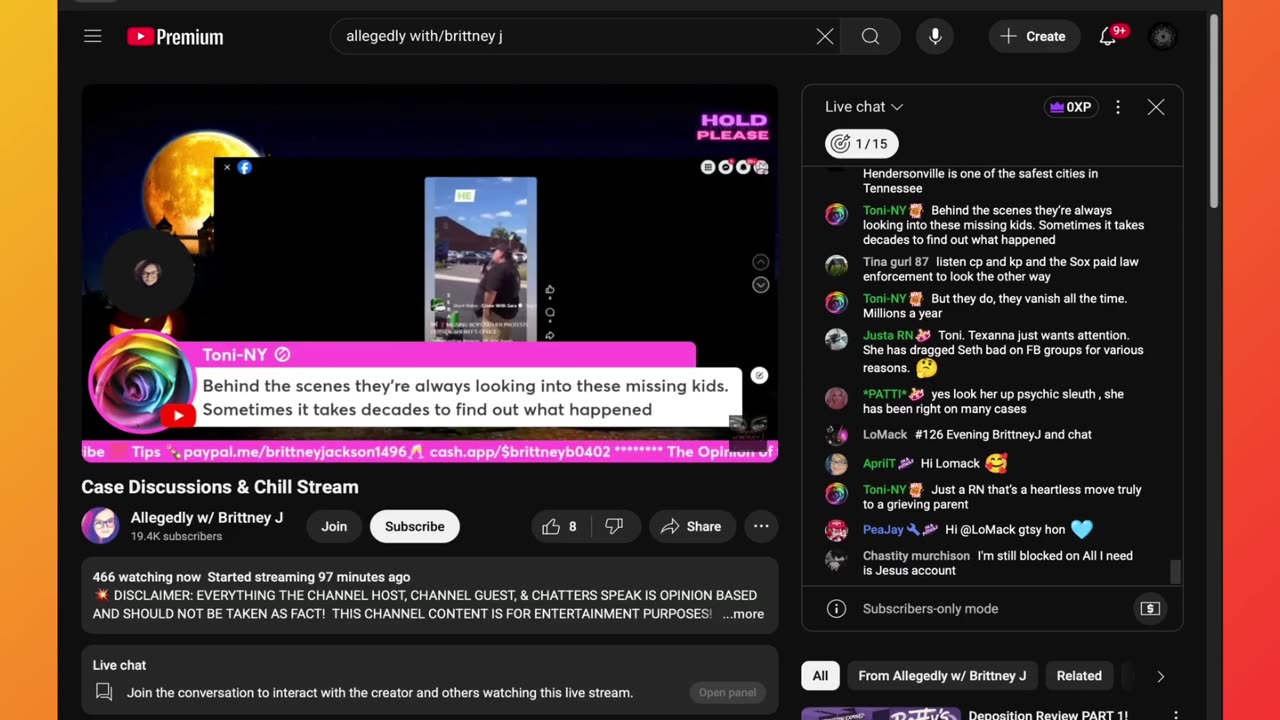Open Super Chat dollar icon

coord(1150,609)
